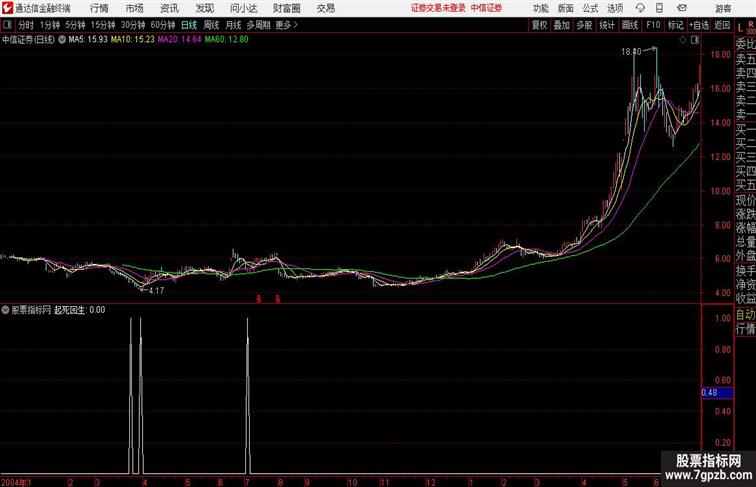This screenshot has width=756, height=487.
Task: Open the 市场 menu
Action: pyautogui.click(x=135, y=8)
